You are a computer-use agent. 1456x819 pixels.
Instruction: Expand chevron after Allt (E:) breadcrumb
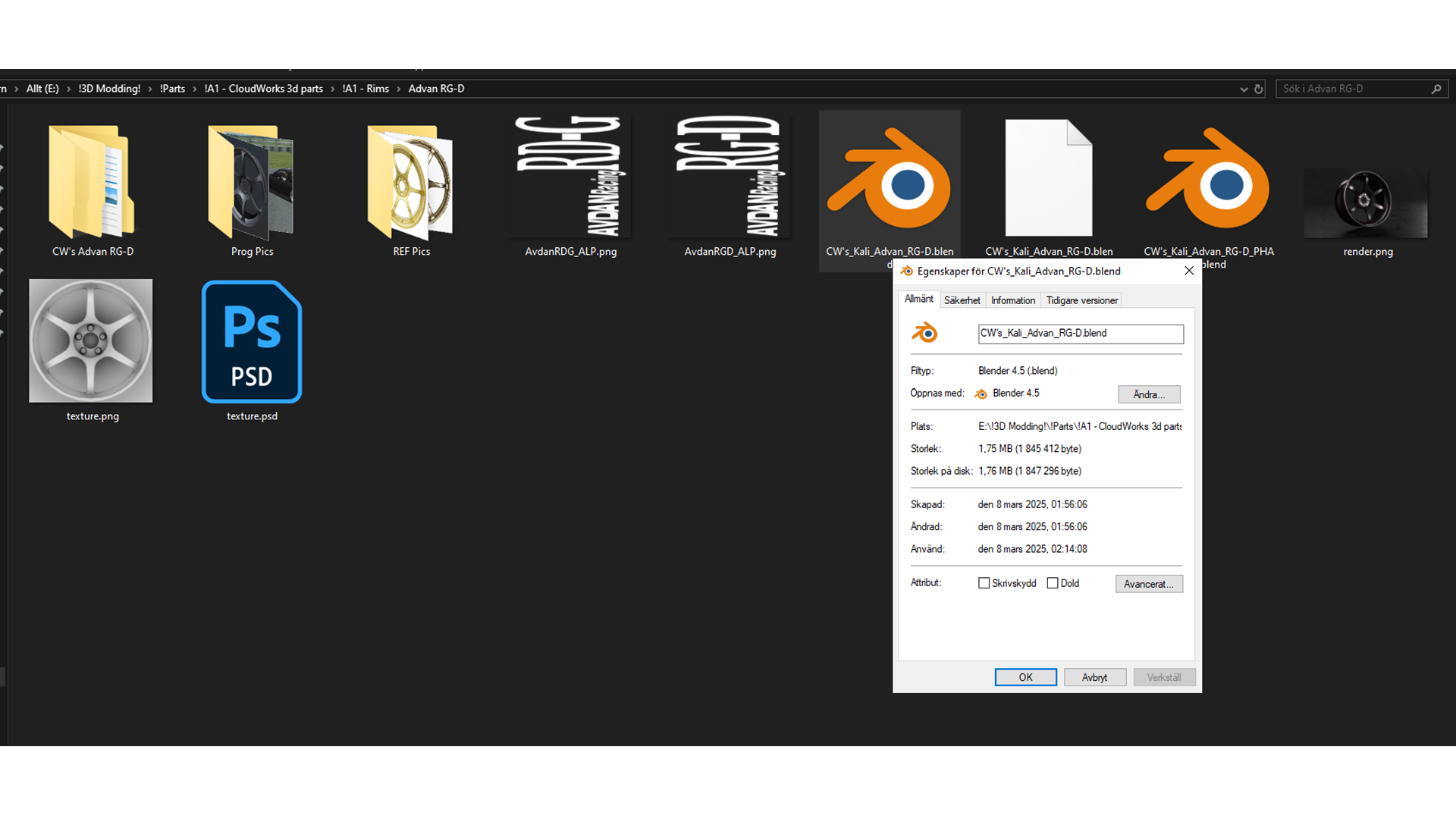pyautogui.click(x=68, y=89)
